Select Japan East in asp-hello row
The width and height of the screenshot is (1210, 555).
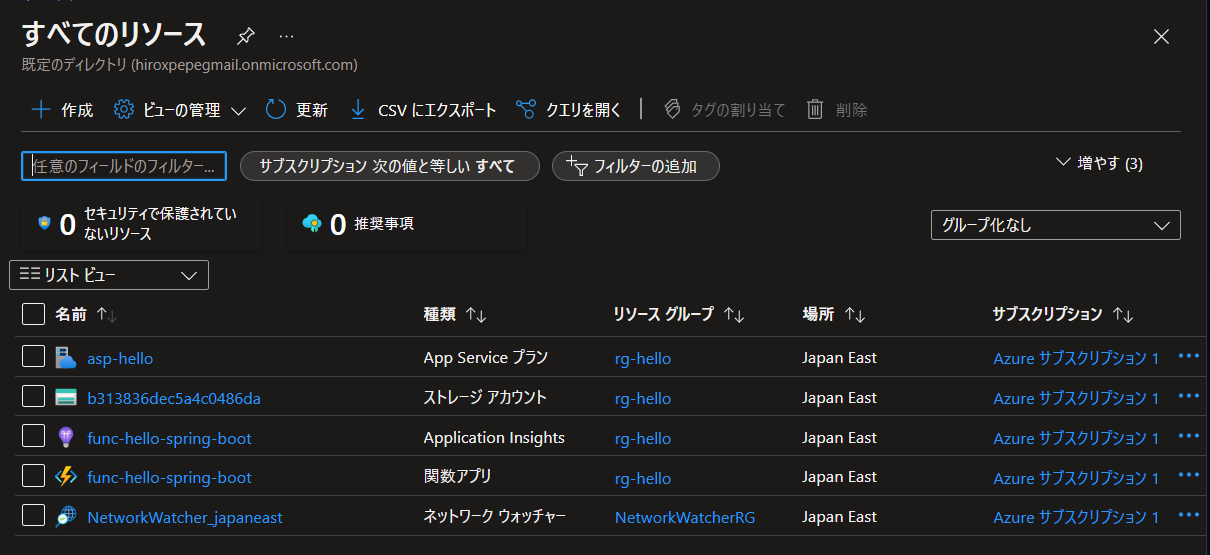click(x=839, y=358)
